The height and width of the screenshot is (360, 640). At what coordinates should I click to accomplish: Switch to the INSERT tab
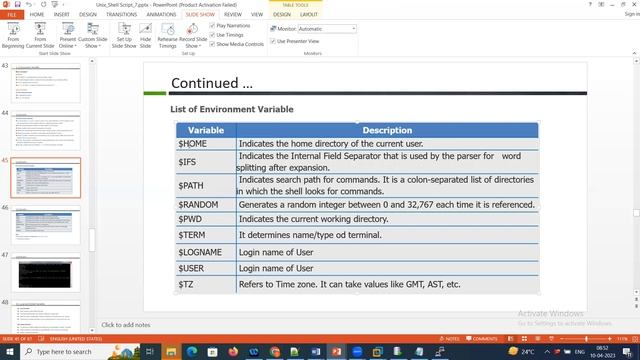coord(62,14)
